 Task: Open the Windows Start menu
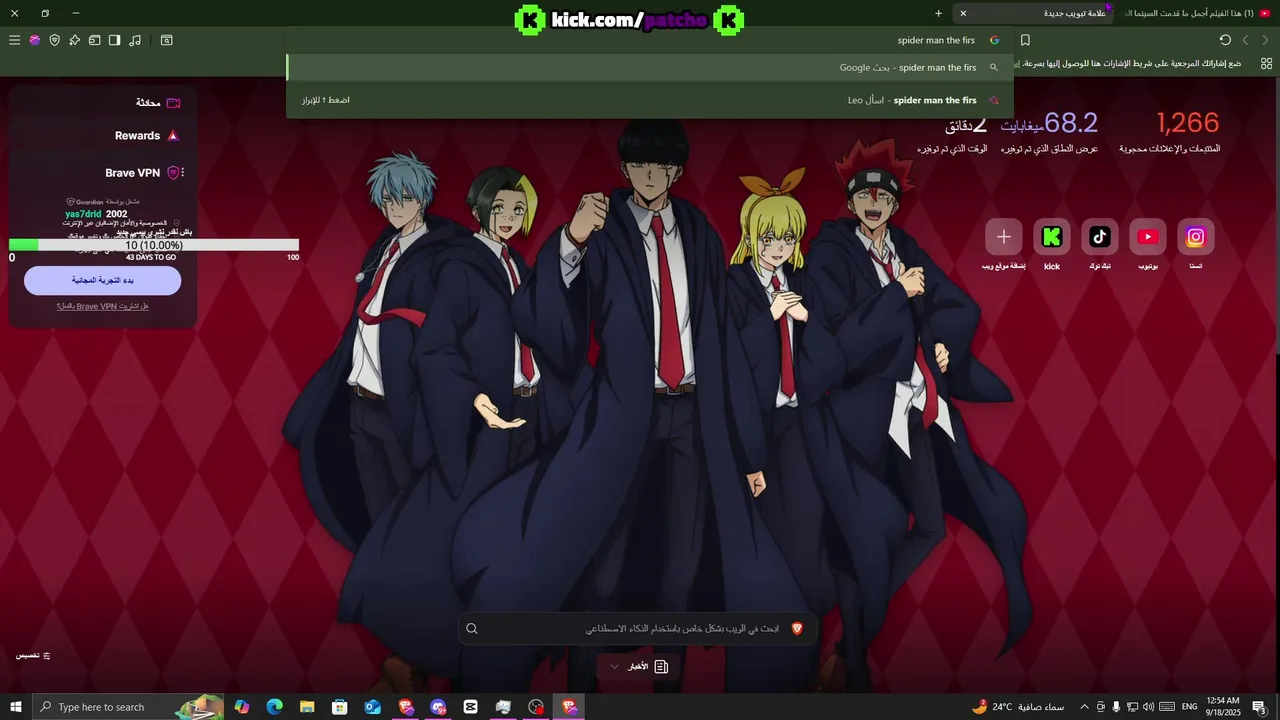coord(16,707)
